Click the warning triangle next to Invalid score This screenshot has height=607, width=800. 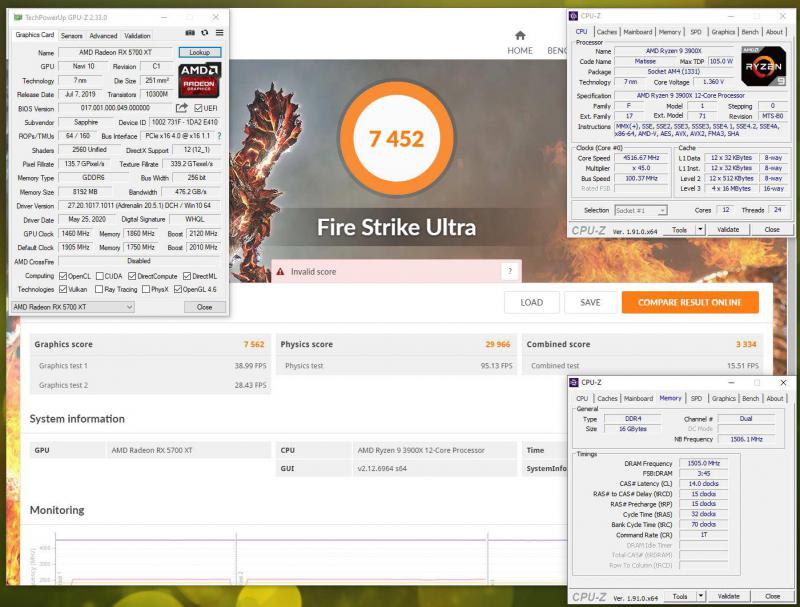pos(281,271)
